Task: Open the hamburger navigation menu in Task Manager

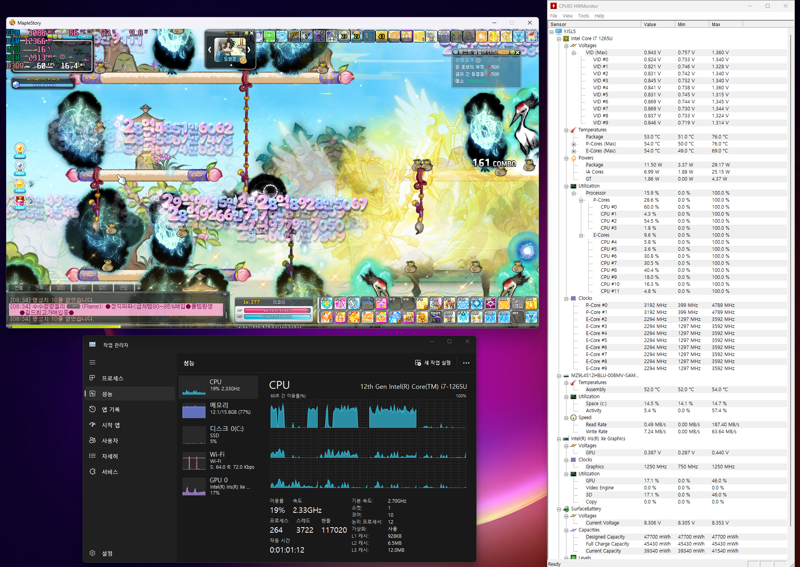Action: click(x=92, y=362)
